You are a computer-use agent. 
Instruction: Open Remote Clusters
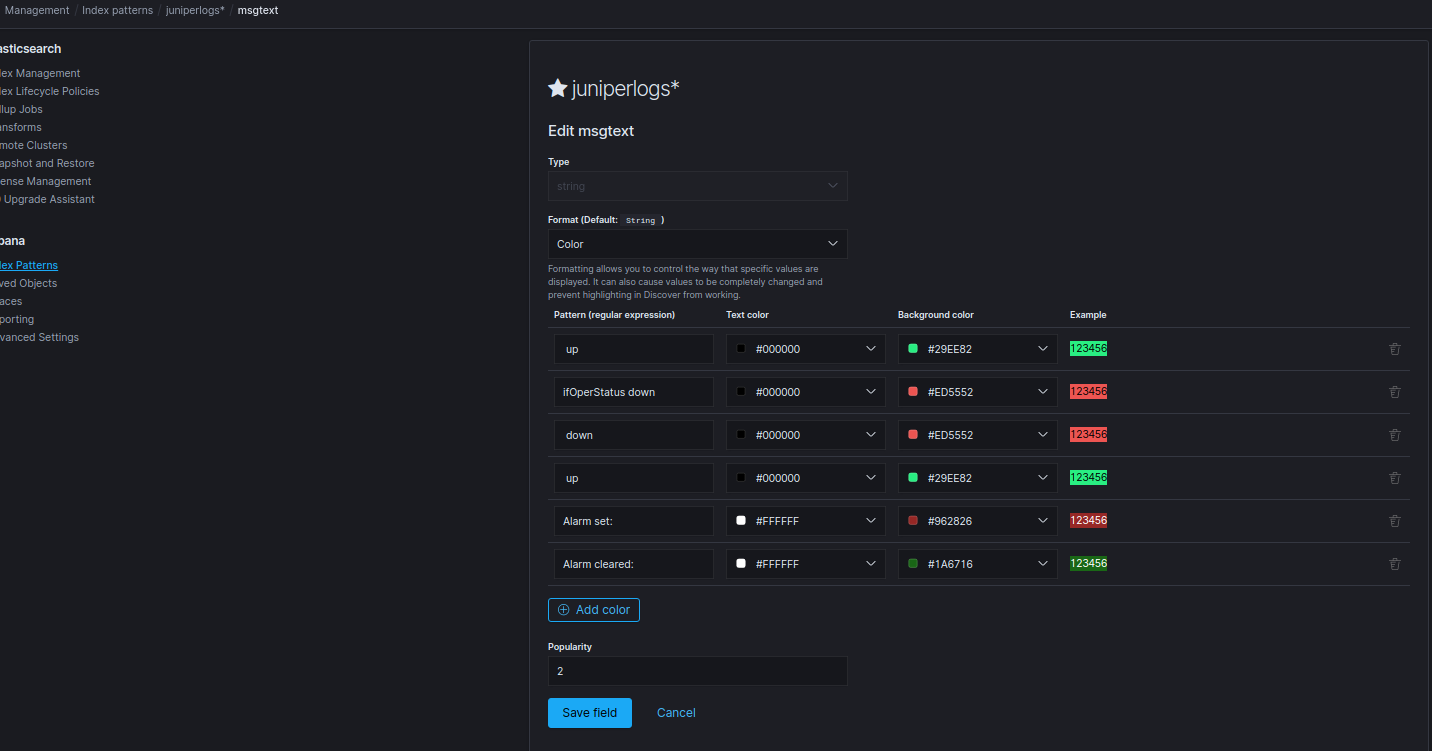34,145
